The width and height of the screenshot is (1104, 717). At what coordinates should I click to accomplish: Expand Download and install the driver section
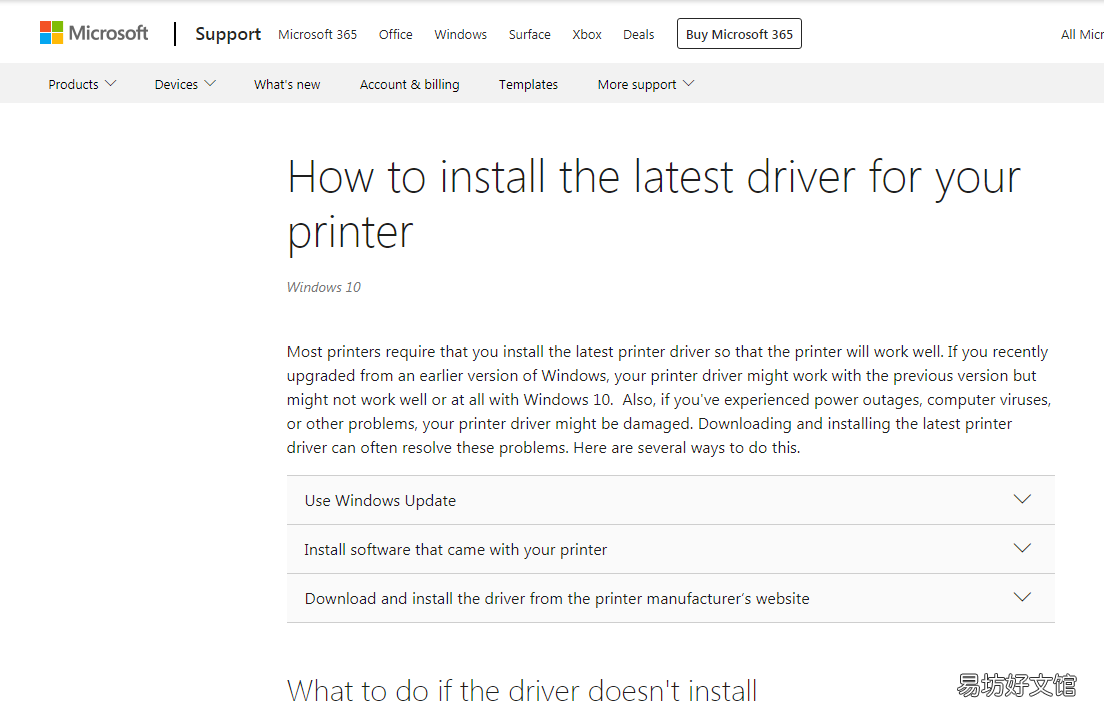(x=670, y=598)
